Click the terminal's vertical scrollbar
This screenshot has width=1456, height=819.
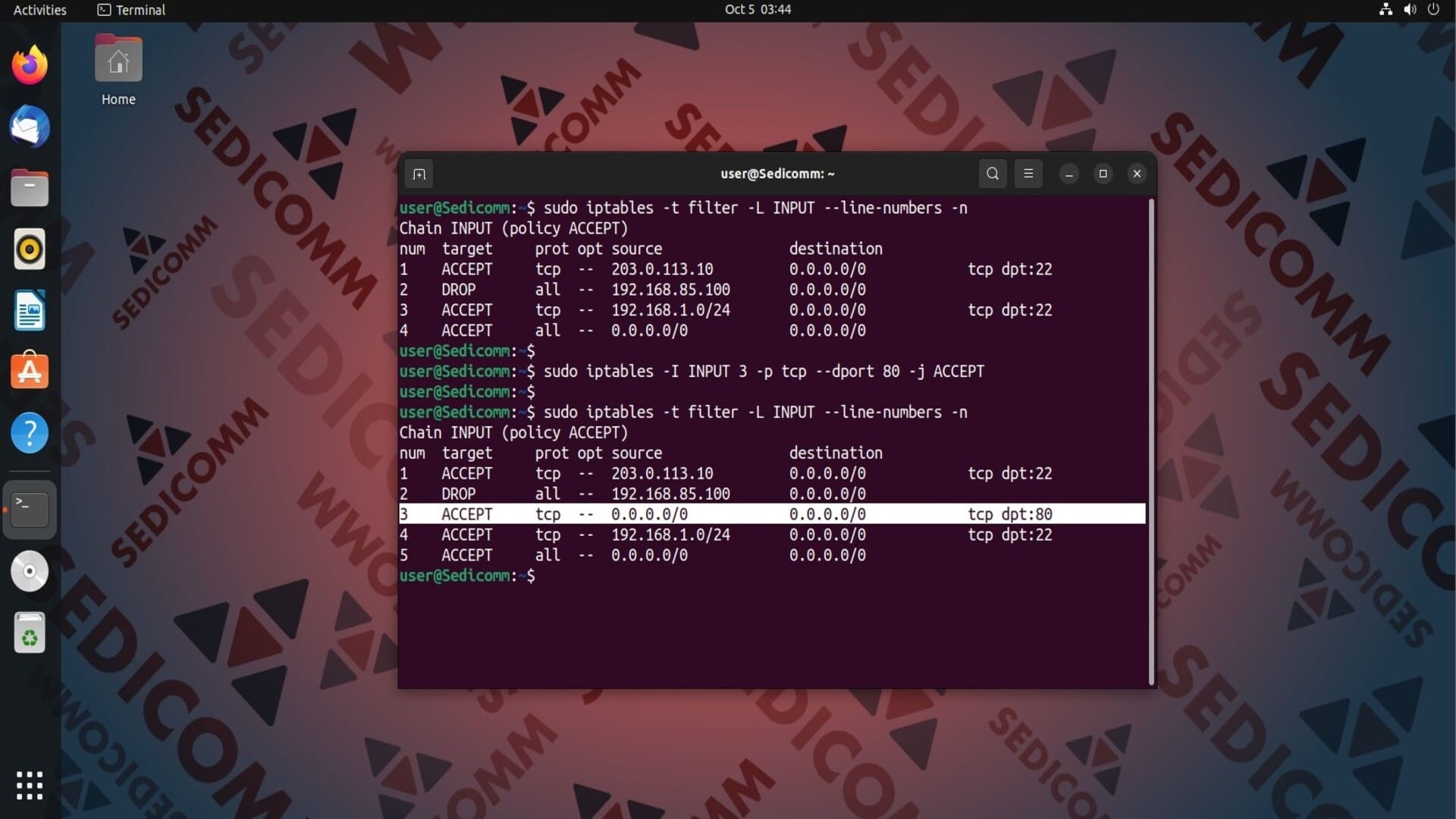(1151, 440)
